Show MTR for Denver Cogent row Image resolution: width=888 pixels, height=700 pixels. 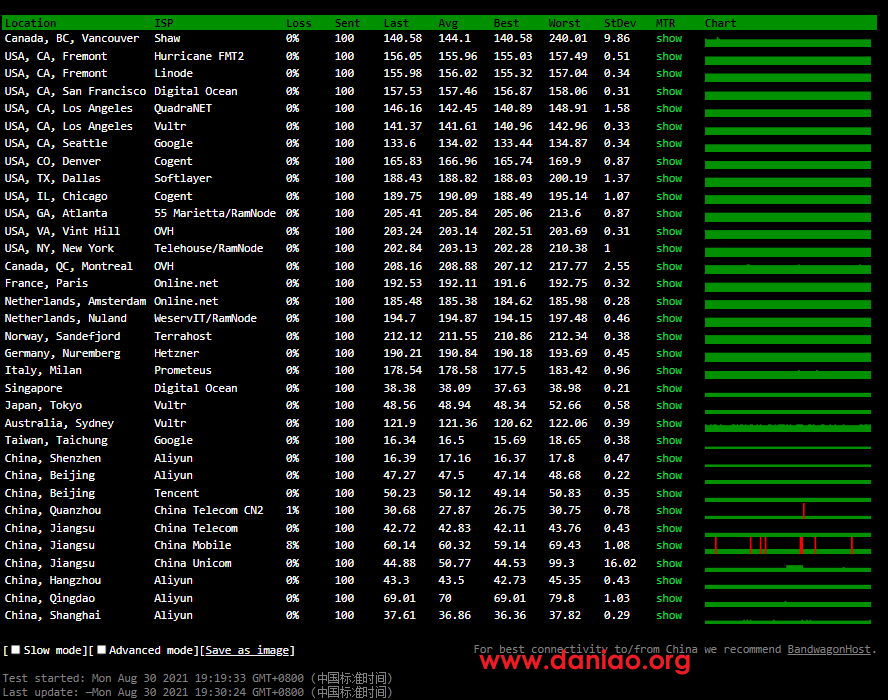[x=669, y=162]
